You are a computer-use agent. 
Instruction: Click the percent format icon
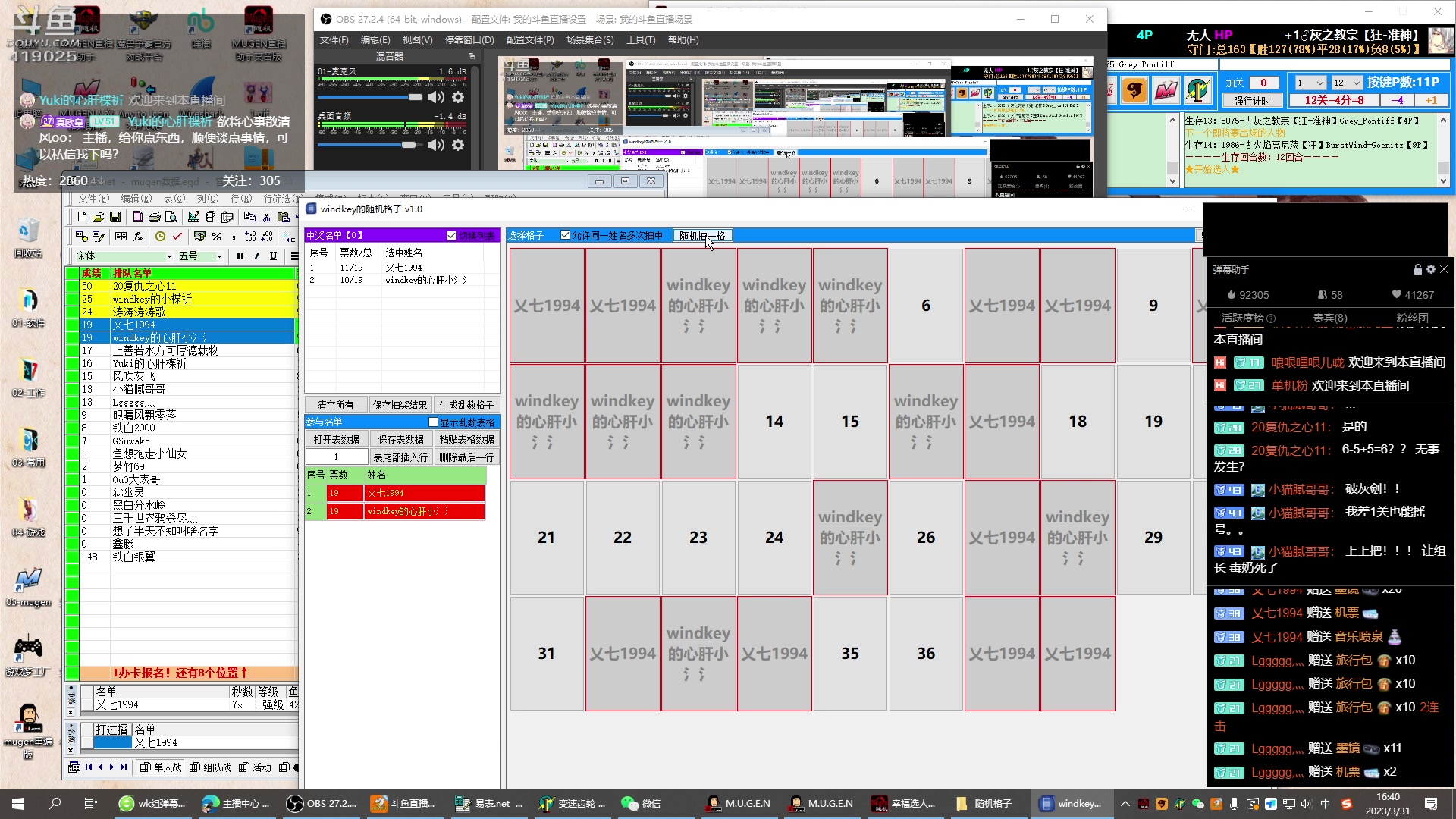217,237
